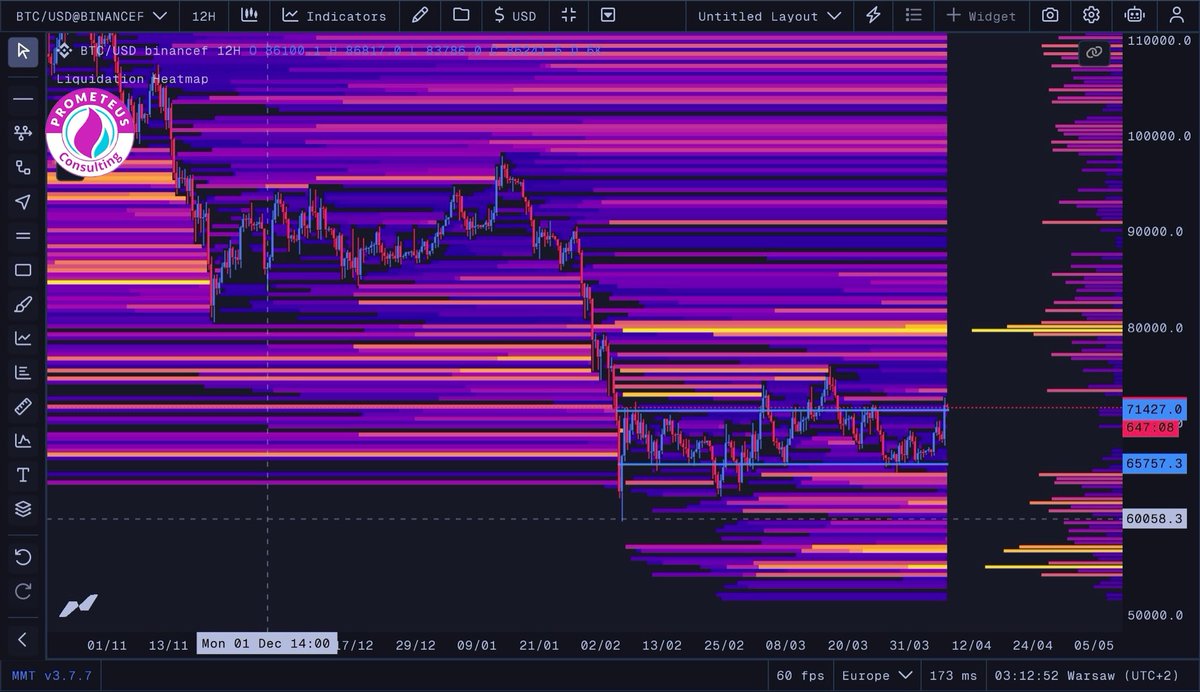The width and height of the screenshot is (1200, 692).
Task: Expand the Untitled Layout dropdown
Action: point(769,16)
